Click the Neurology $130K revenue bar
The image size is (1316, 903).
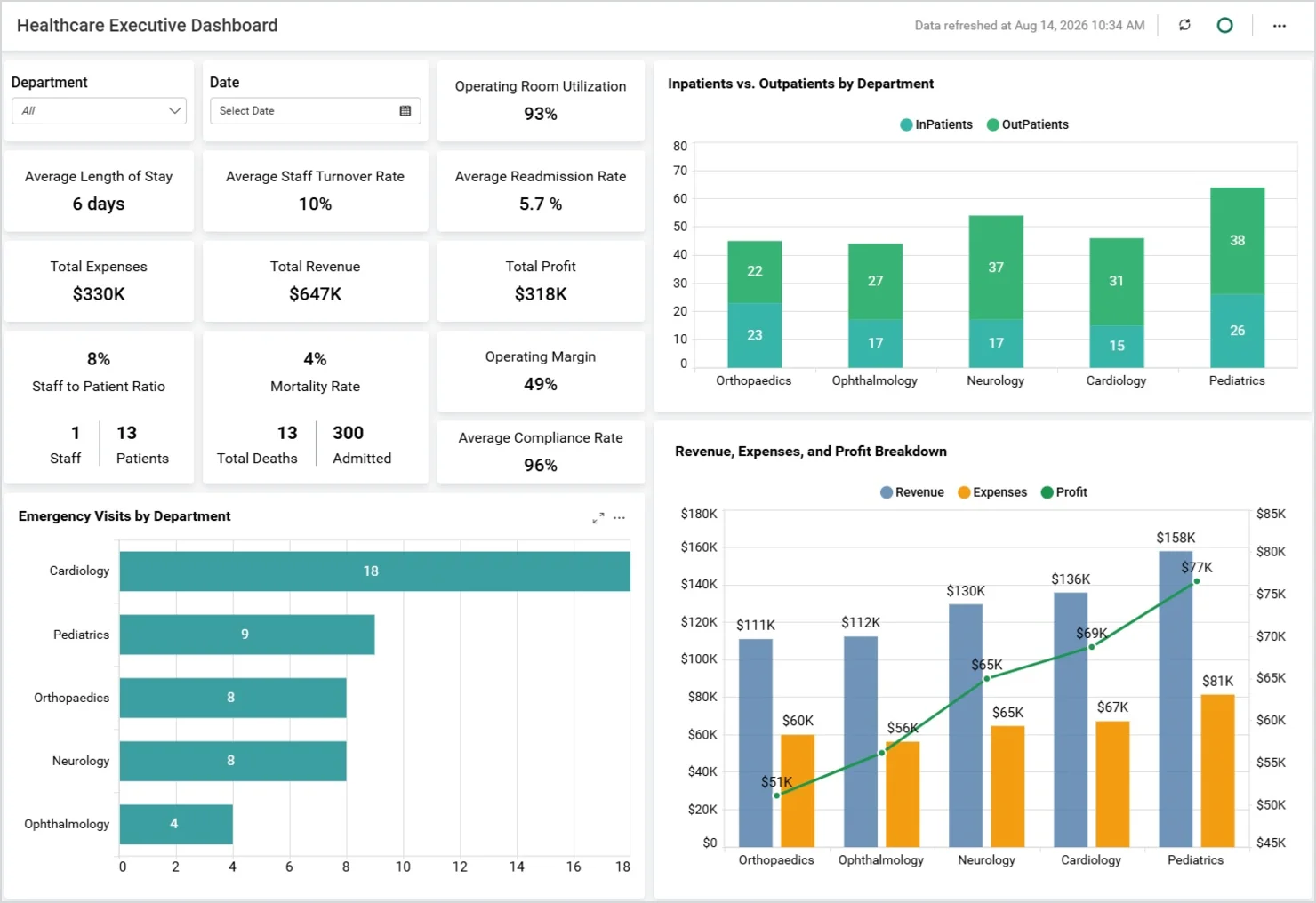(966, 725)
